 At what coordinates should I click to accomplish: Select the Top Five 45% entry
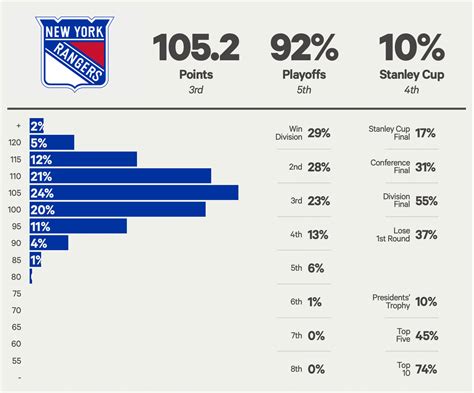[417, 335]
